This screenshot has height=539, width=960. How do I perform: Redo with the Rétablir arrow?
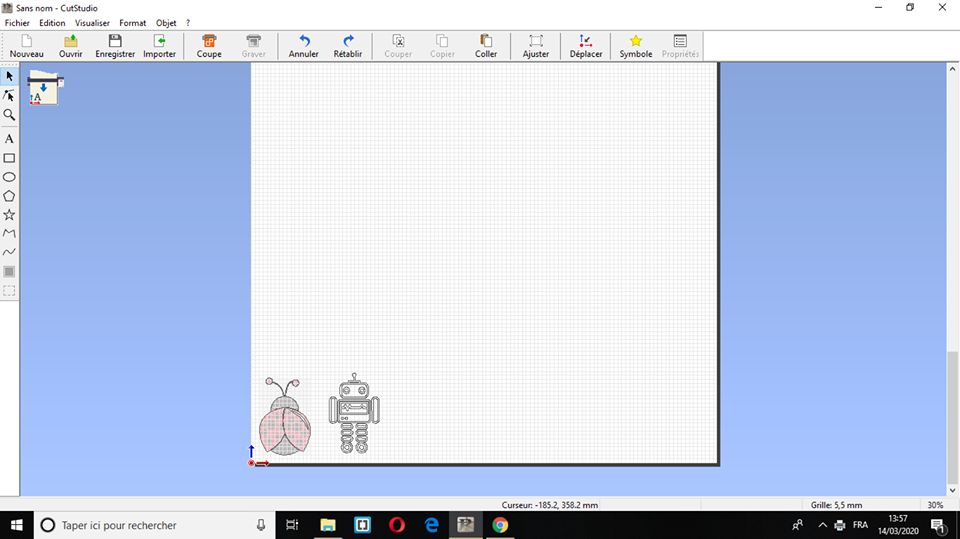point(348,46)
